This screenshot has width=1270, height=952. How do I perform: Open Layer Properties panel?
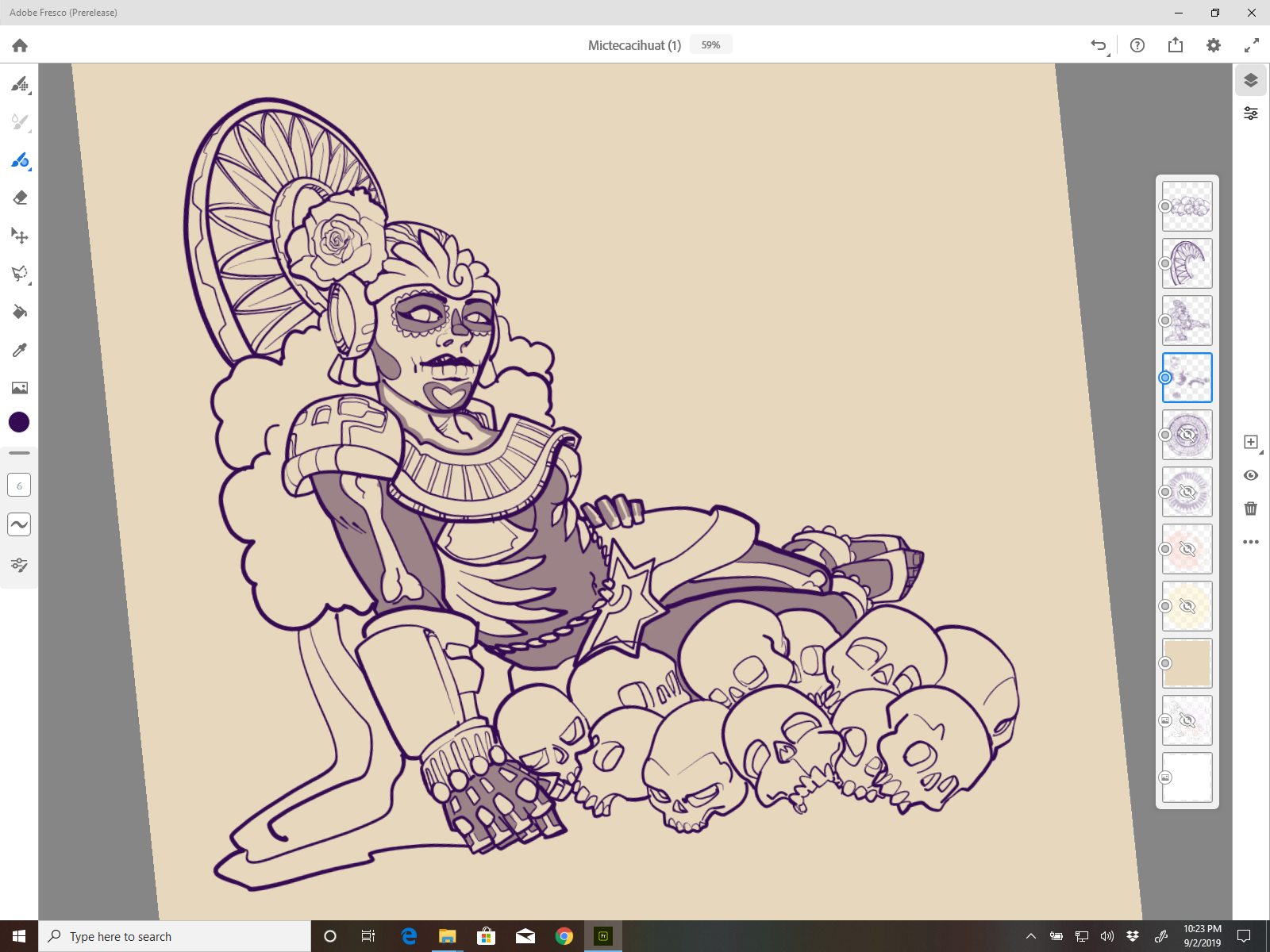pyautogui.click(x=1251, y=113)
